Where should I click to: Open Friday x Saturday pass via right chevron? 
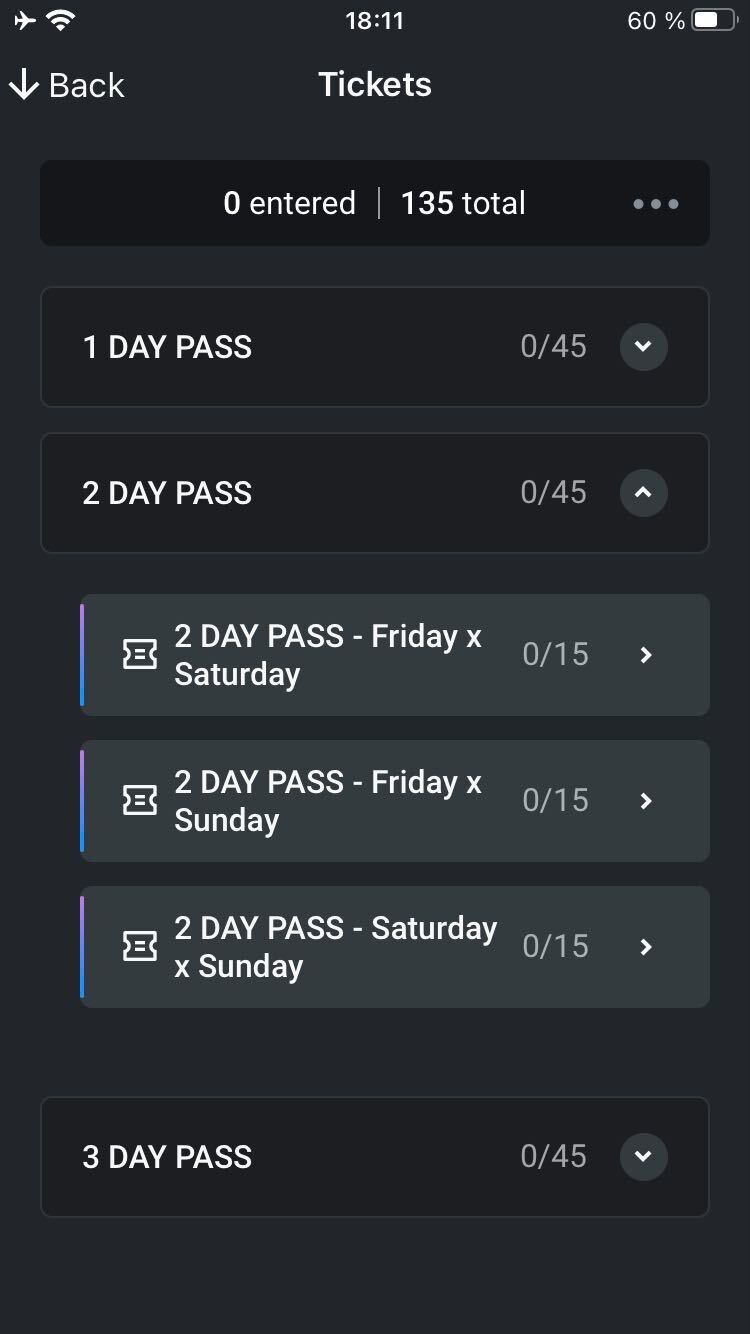point(646,655)
